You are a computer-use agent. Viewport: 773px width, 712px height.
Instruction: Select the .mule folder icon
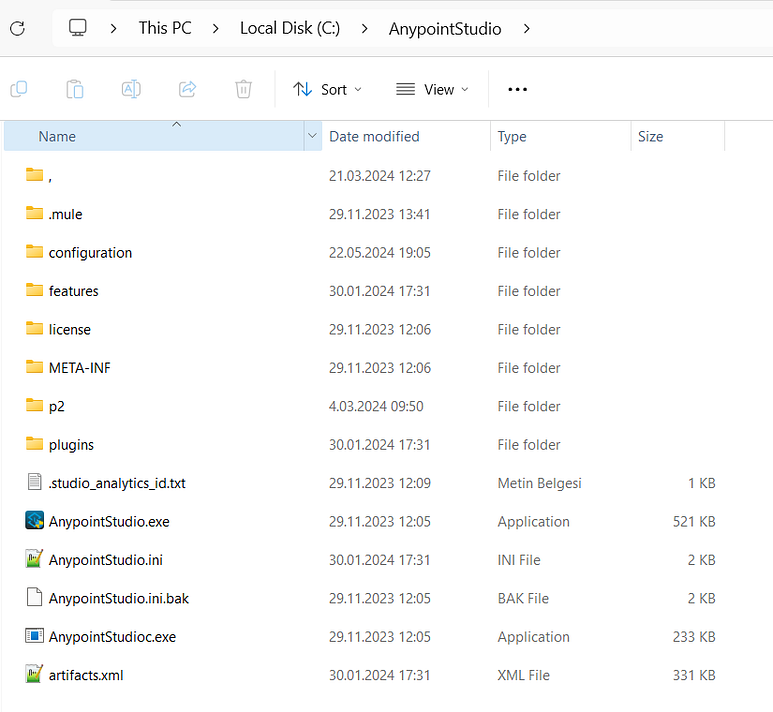pyautogui.click(x=34, y=213)
